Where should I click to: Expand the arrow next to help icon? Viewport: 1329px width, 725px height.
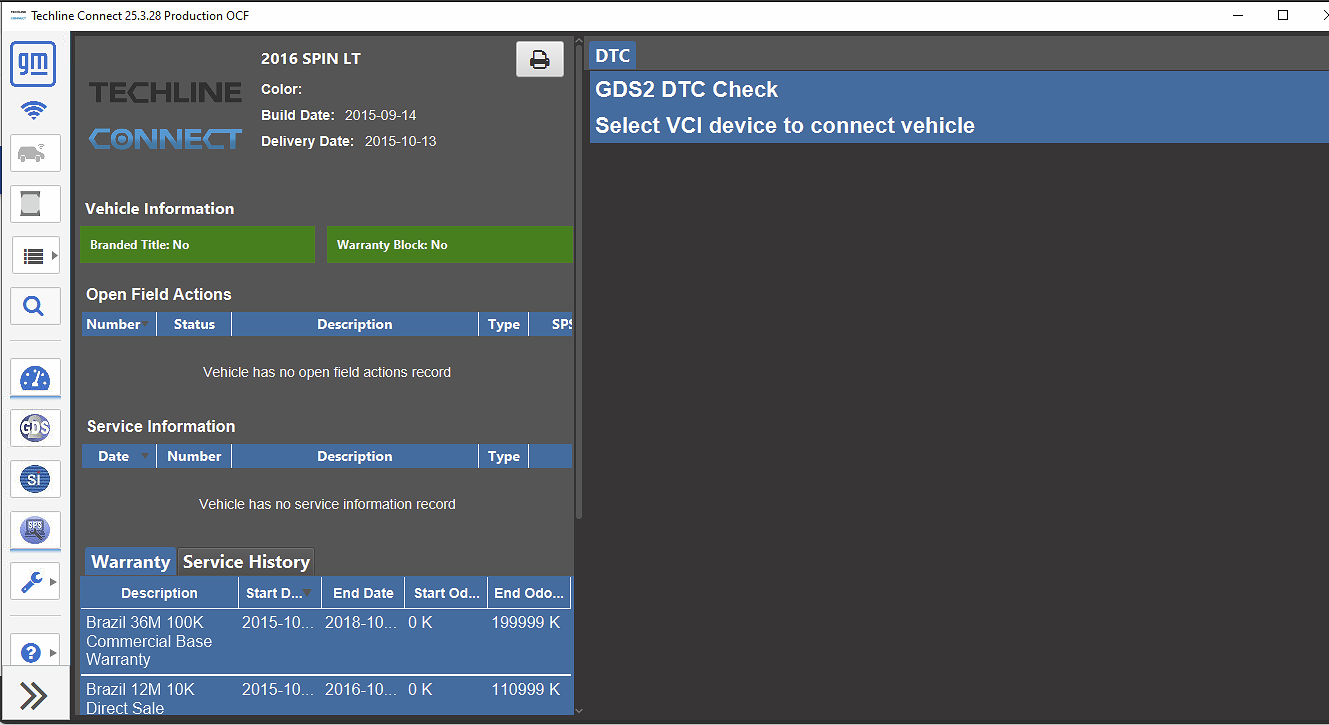pos(54,652)
